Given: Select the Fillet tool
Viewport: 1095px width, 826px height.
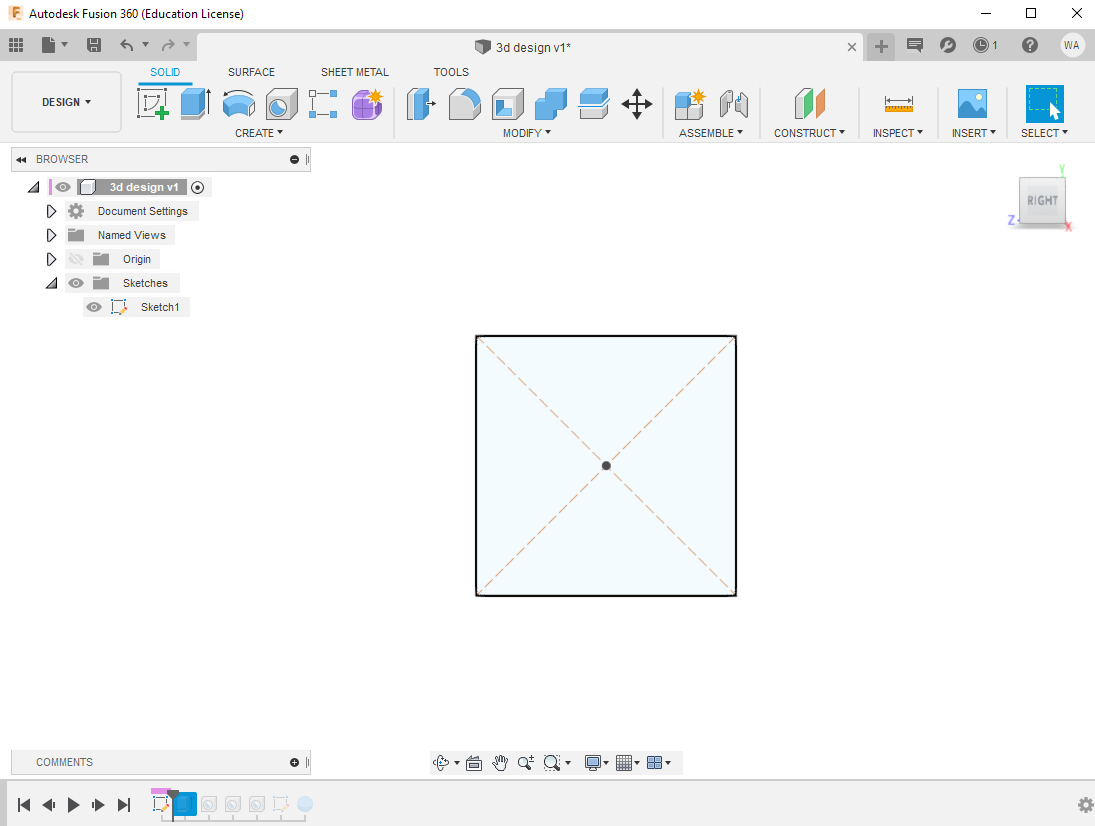Looking at the screenshot, I should (x=464, y=103).
